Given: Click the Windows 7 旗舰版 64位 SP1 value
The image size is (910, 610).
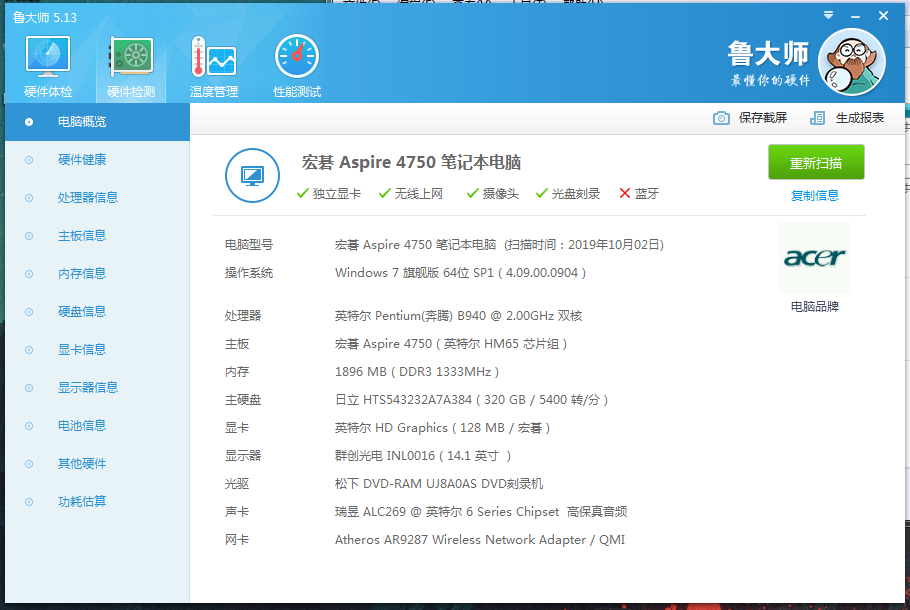Looking at the screenshot, I should coord(460,273).
